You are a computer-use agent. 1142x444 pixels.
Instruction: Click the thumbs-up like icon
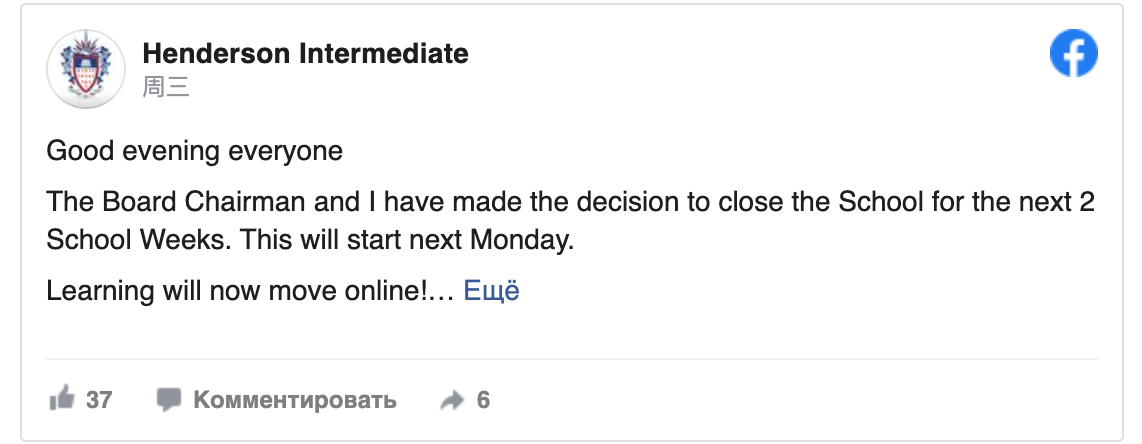(62, 400)
